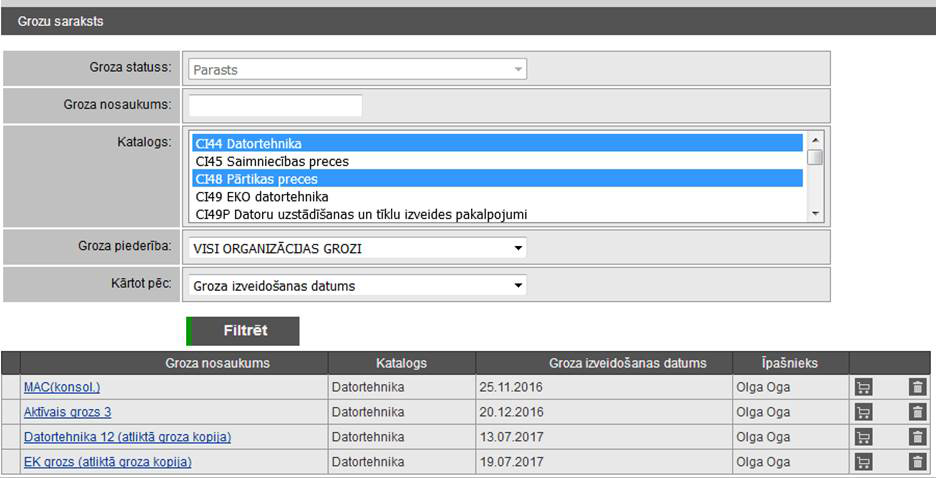Delete the MAC(konsol.) basket via trash icon

point(917,387)
